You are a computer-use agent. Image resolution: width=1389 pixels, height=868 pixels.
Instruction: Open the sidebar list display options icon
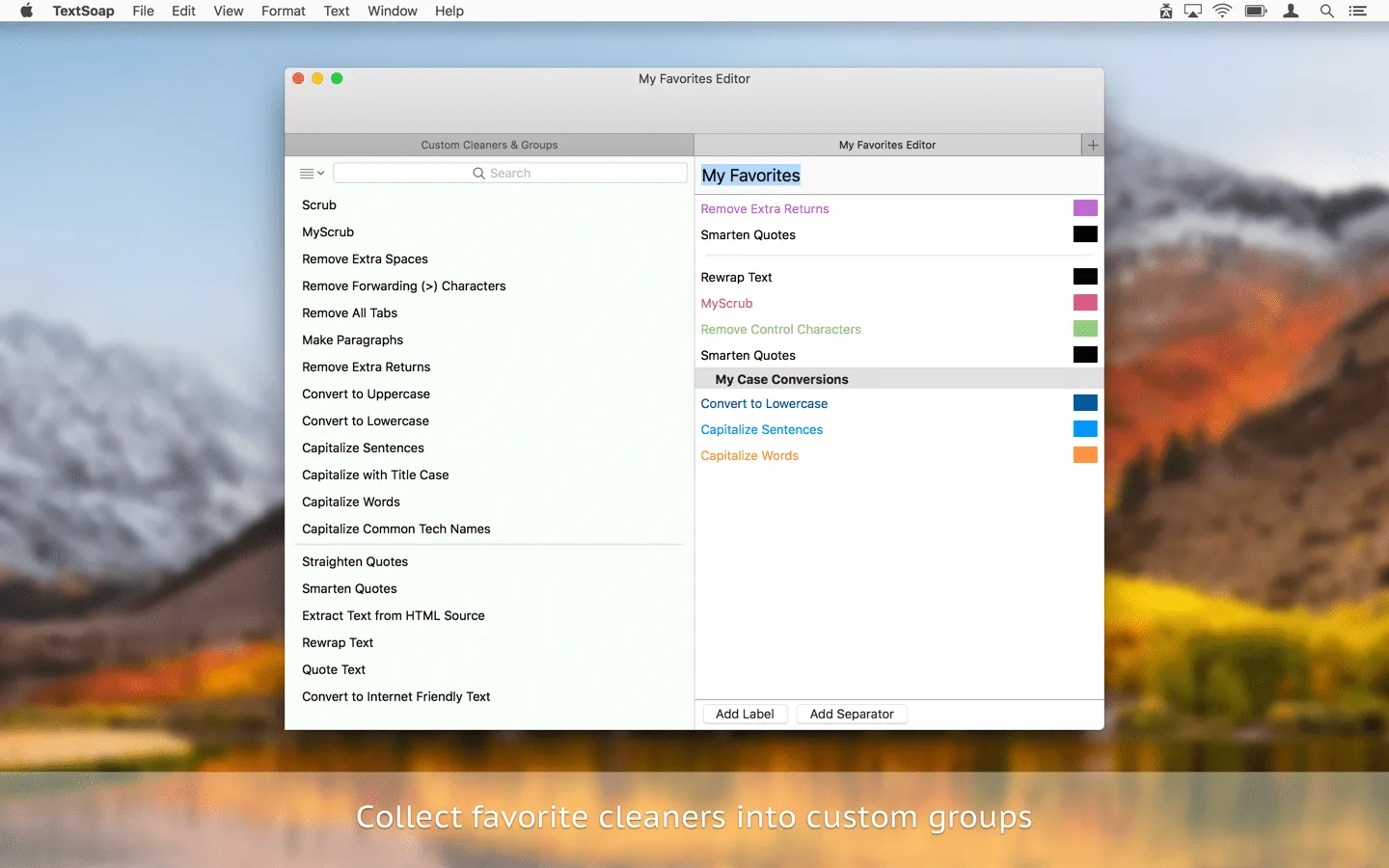pyautogui.click(x=305, y=173)
